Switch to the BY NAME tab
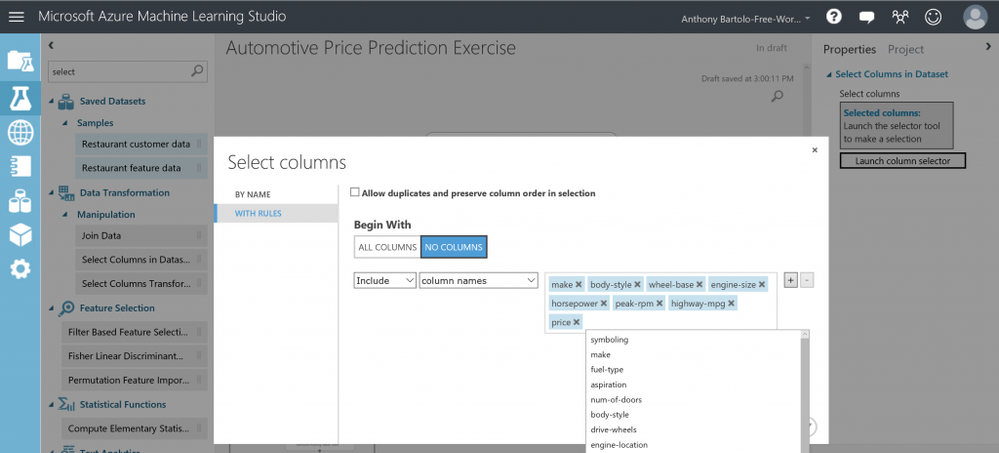 tap(253, 194)
